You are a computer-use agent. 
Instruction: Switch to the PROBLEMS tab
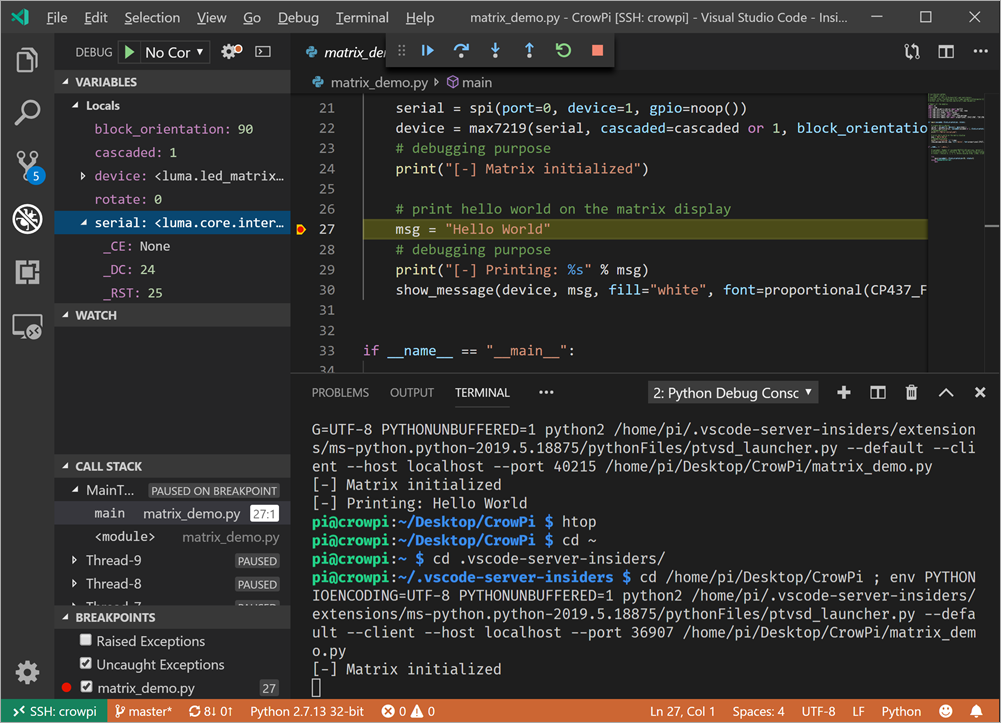(340, 392)
